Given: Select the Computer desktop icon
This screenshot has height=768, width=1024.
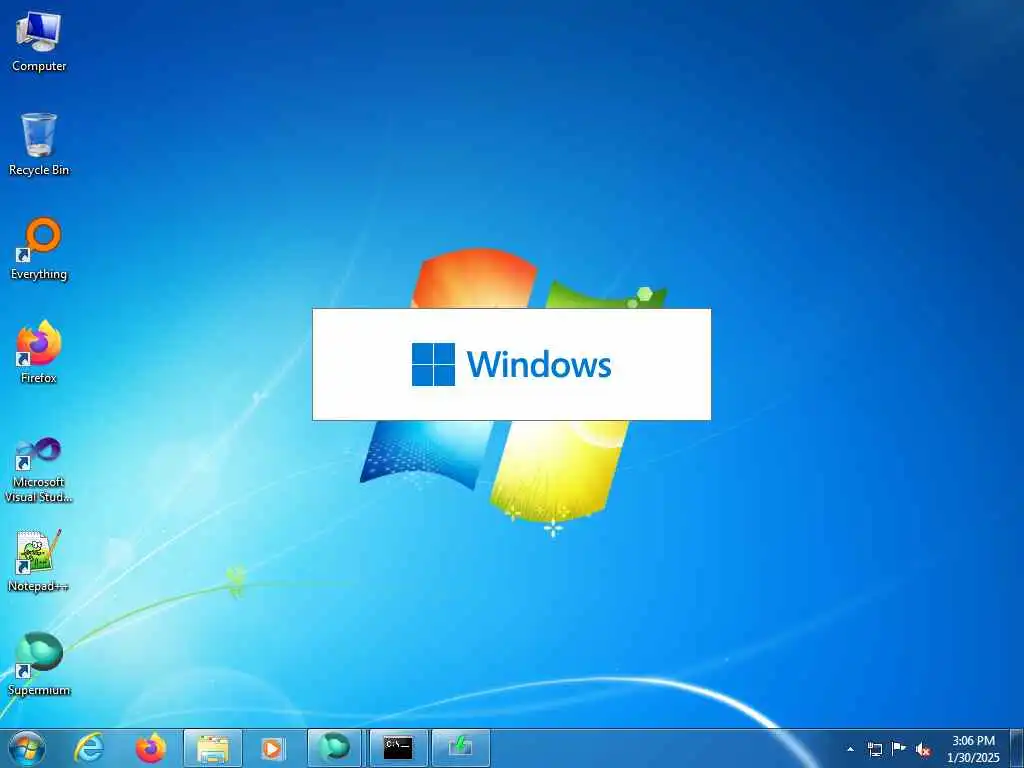Looking at the screenshot, I should pos(39,41).
